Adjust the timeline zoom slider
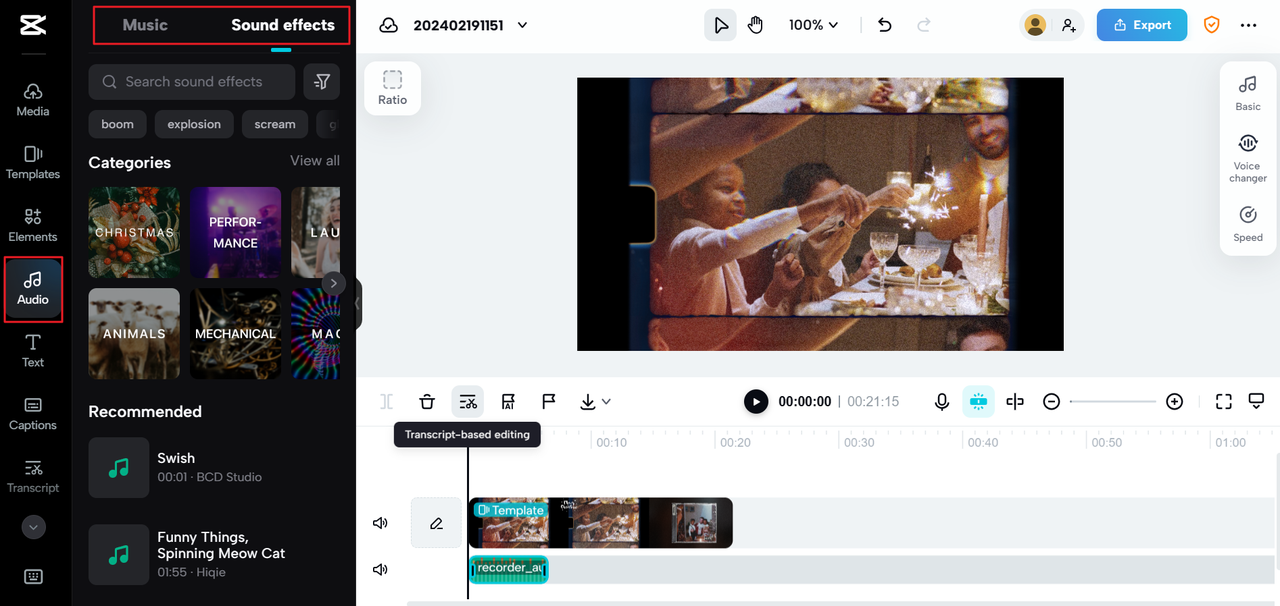The image size is (1280, 606). (x=1113, y=402)
